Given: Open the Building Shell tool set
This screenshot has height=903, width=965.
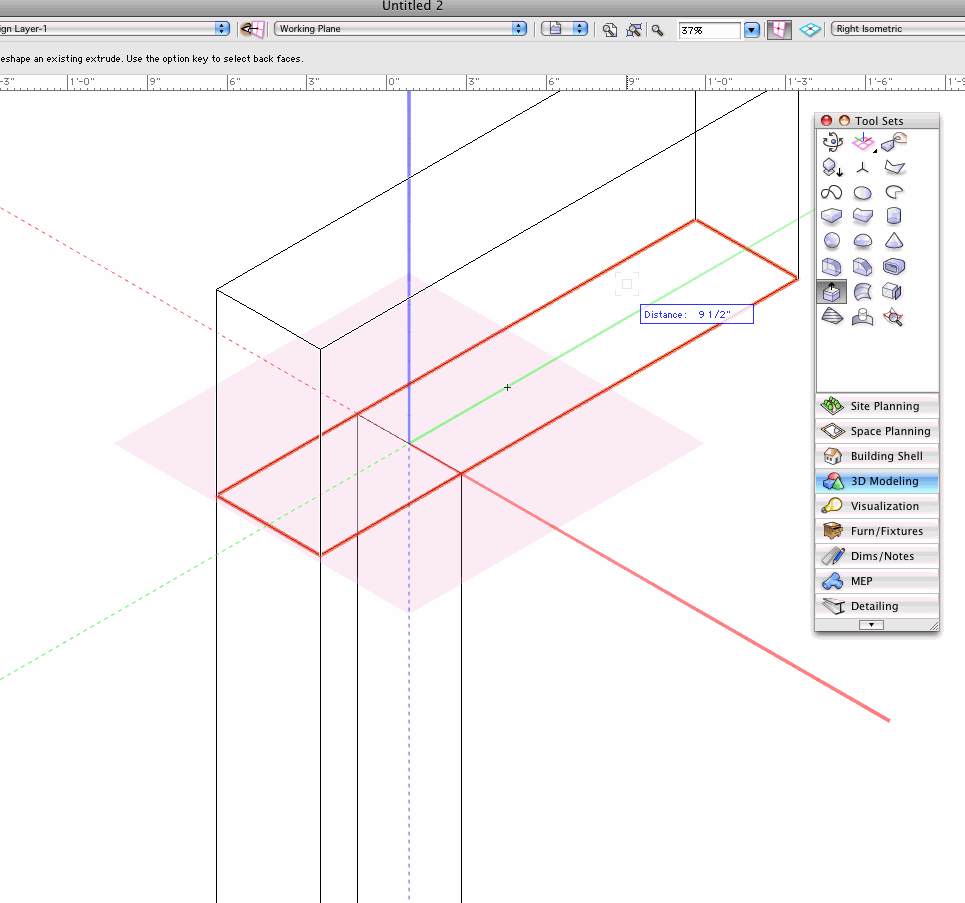Looking at the screenshot, I should coord(877,456).
